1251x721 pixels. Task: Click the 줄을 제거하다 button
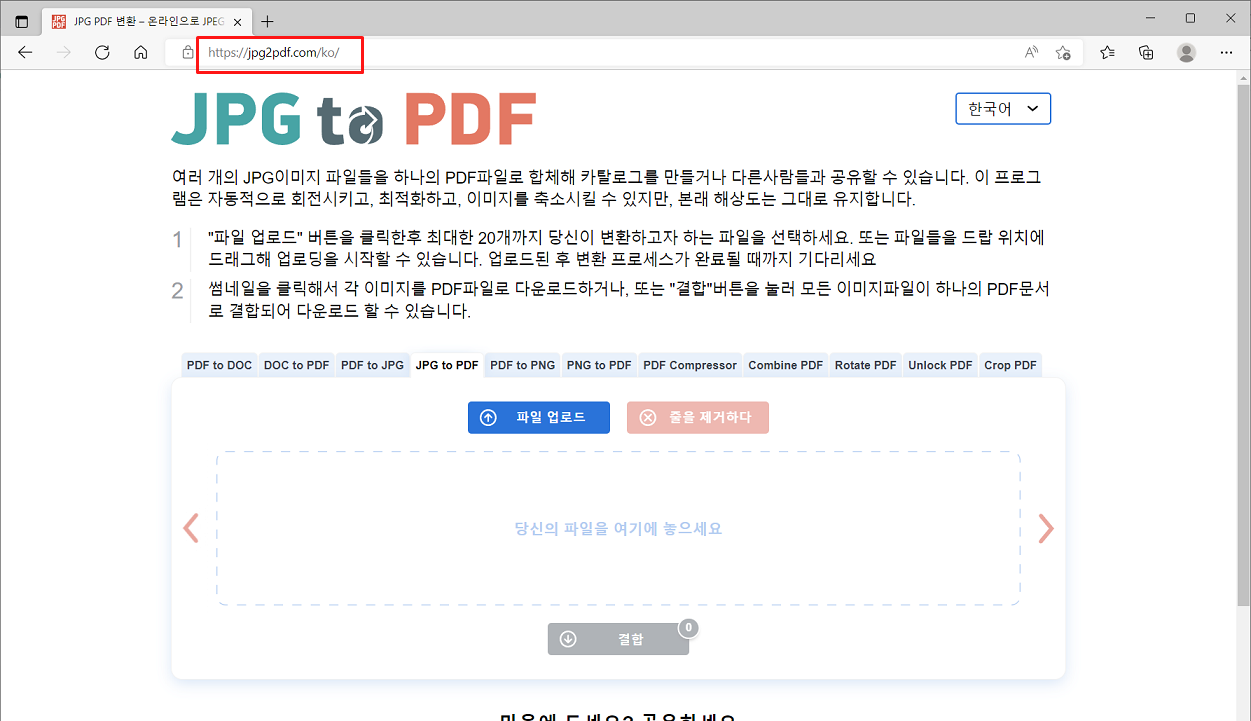pyautogui.click(x=698, y=417)
